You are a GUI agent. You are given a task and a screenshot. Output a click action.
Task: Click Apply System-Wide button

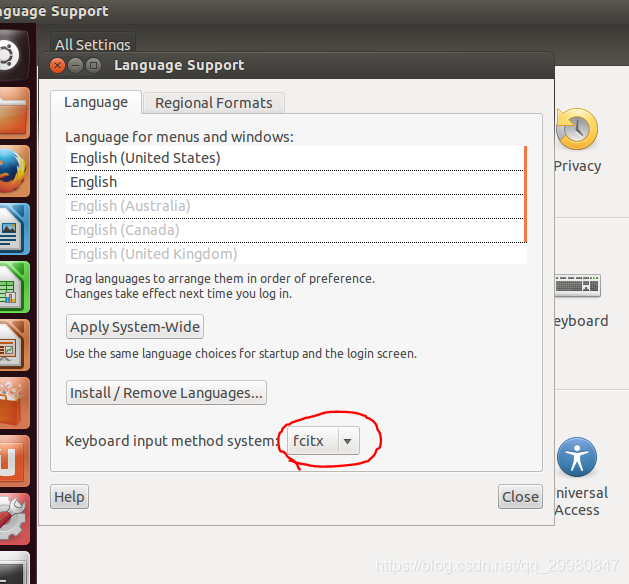[x=135, y=326]
